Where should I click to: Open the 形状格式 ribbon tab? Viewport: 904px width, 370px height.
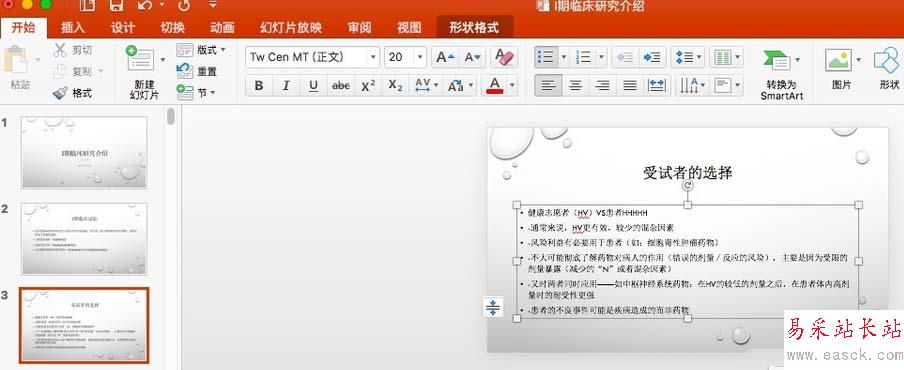474,28
